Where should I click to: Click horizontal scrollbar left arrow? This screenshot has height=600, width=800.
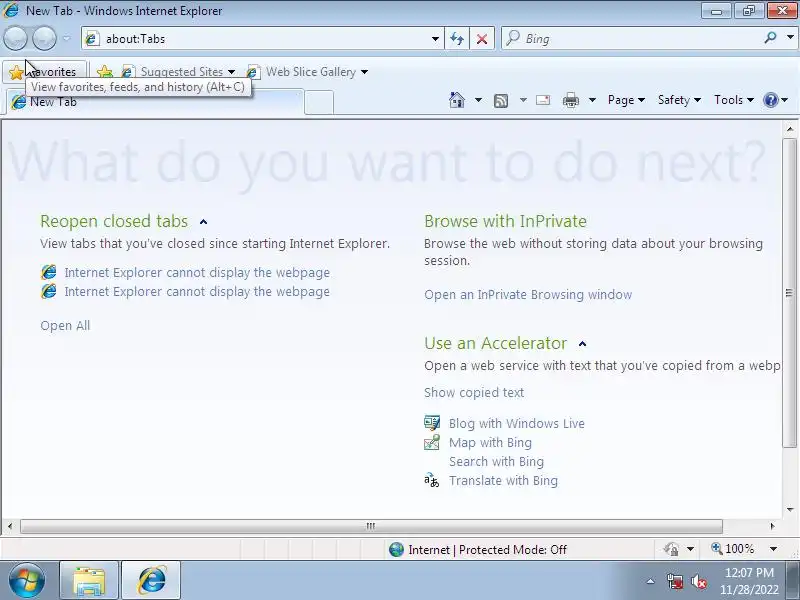(10, 526)
